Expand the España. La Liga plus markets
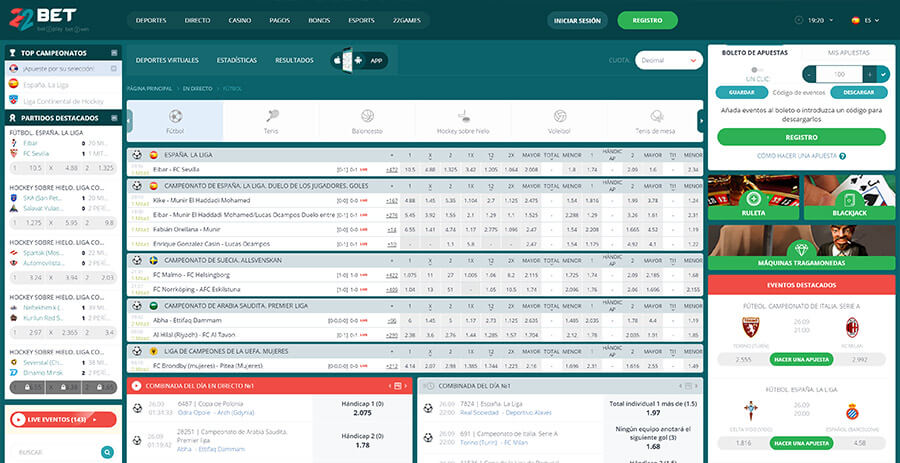 point(392,155)
